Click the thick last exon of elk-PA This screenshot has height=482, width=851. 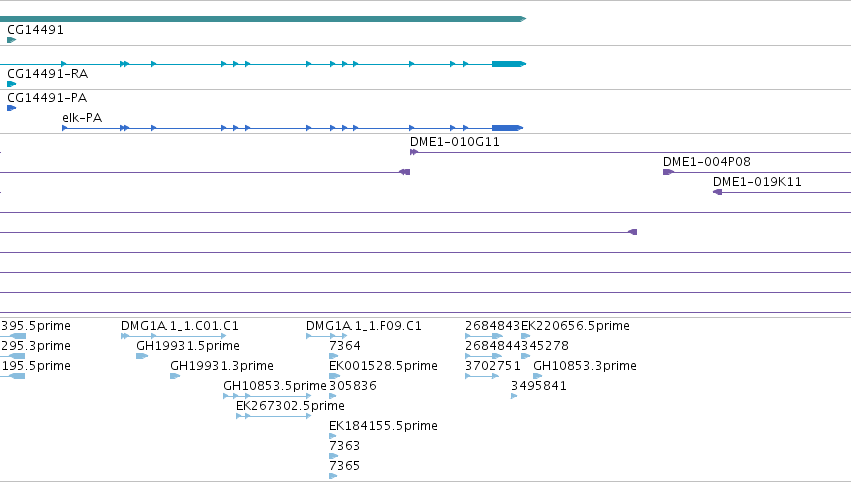click(507, 128)
